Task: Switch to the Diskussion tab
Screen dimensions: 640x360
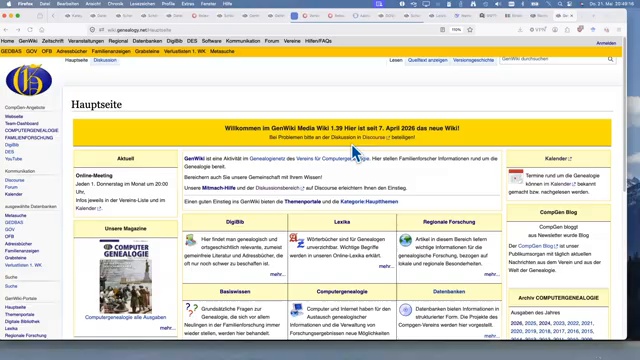Action: 105,60
